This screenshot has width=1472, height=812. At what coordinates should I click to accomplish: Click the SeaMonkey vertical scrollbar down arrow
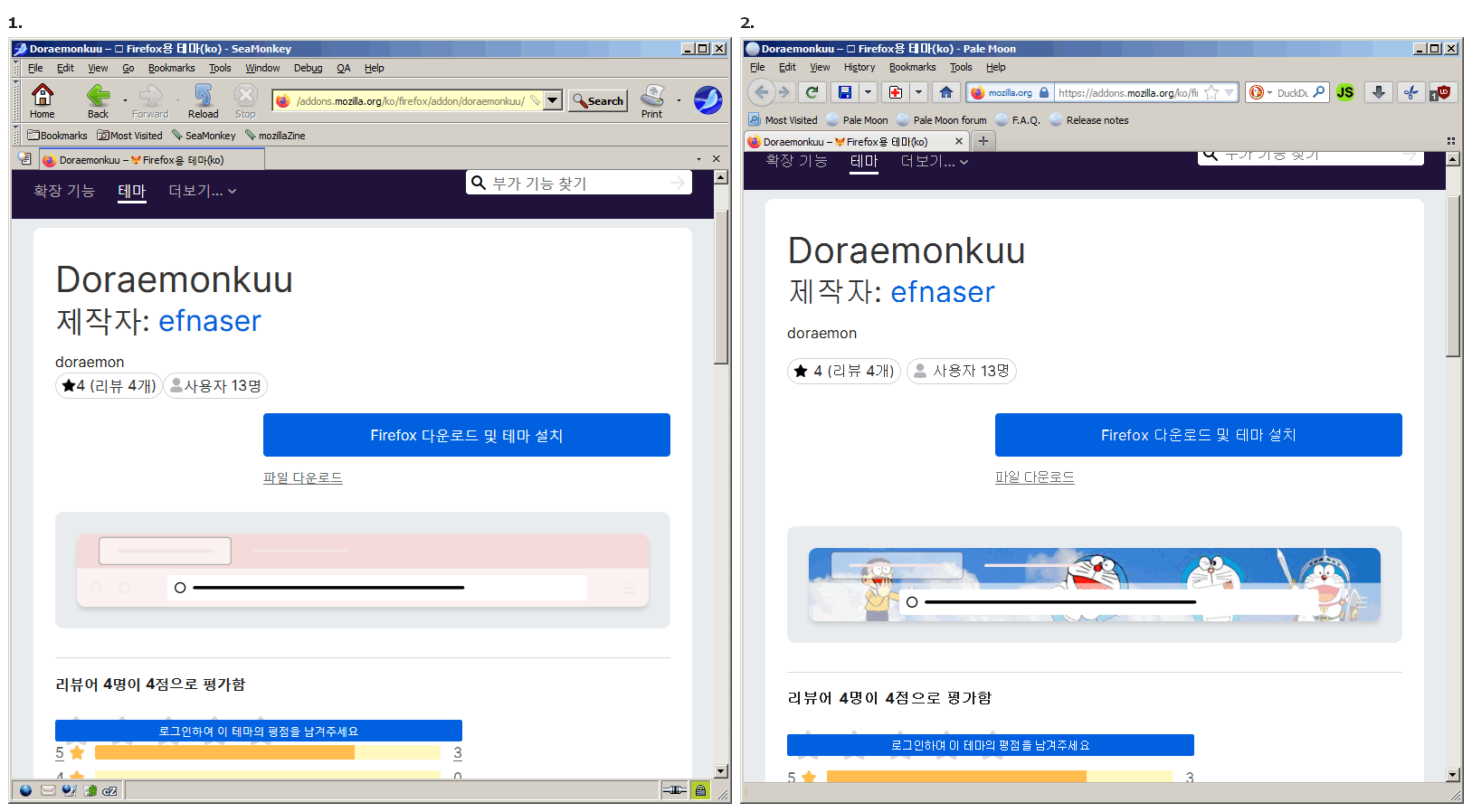[721, 771]
